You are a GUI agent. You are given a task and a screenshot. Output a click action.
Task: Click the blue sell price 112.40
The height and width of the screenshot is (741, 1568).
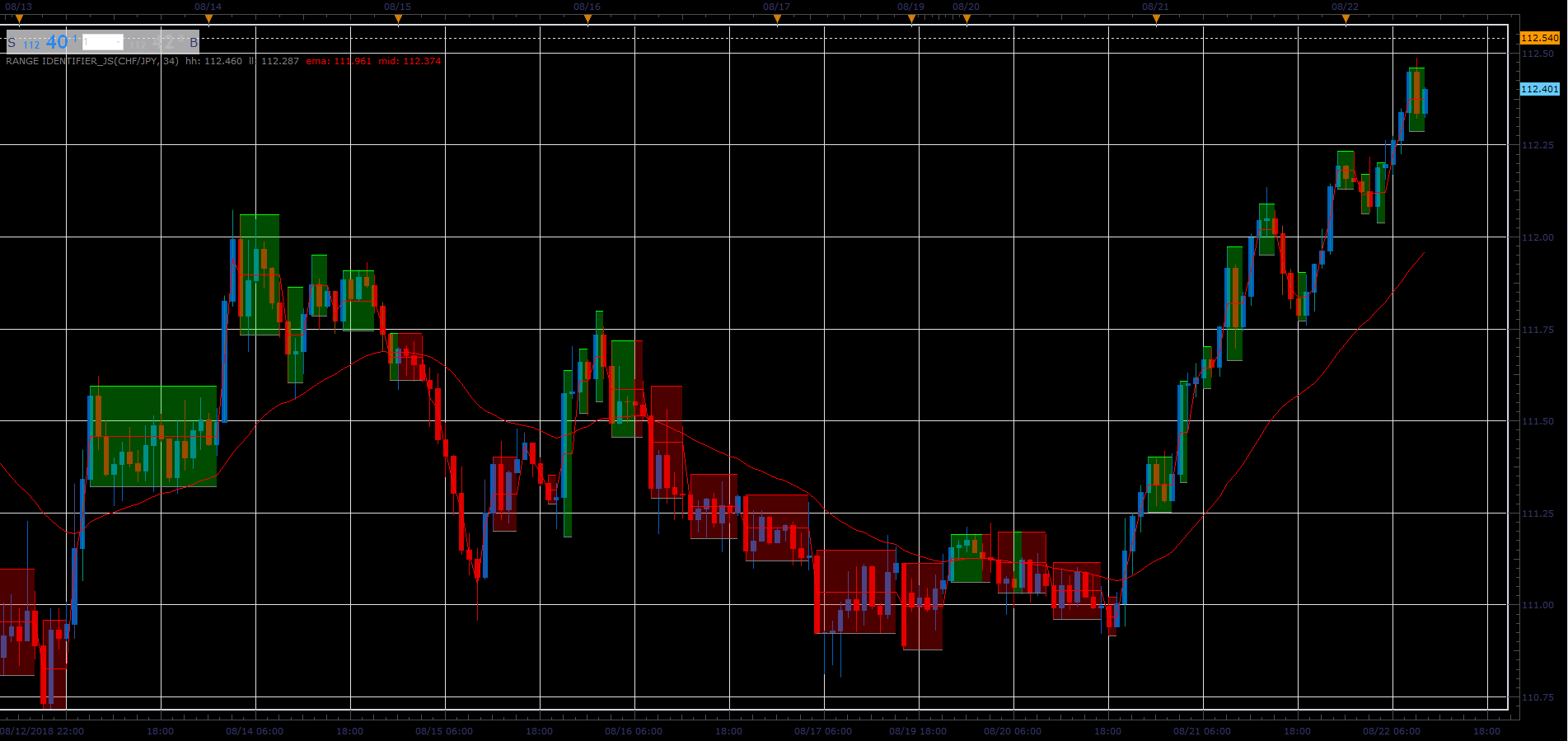point(50,42)
